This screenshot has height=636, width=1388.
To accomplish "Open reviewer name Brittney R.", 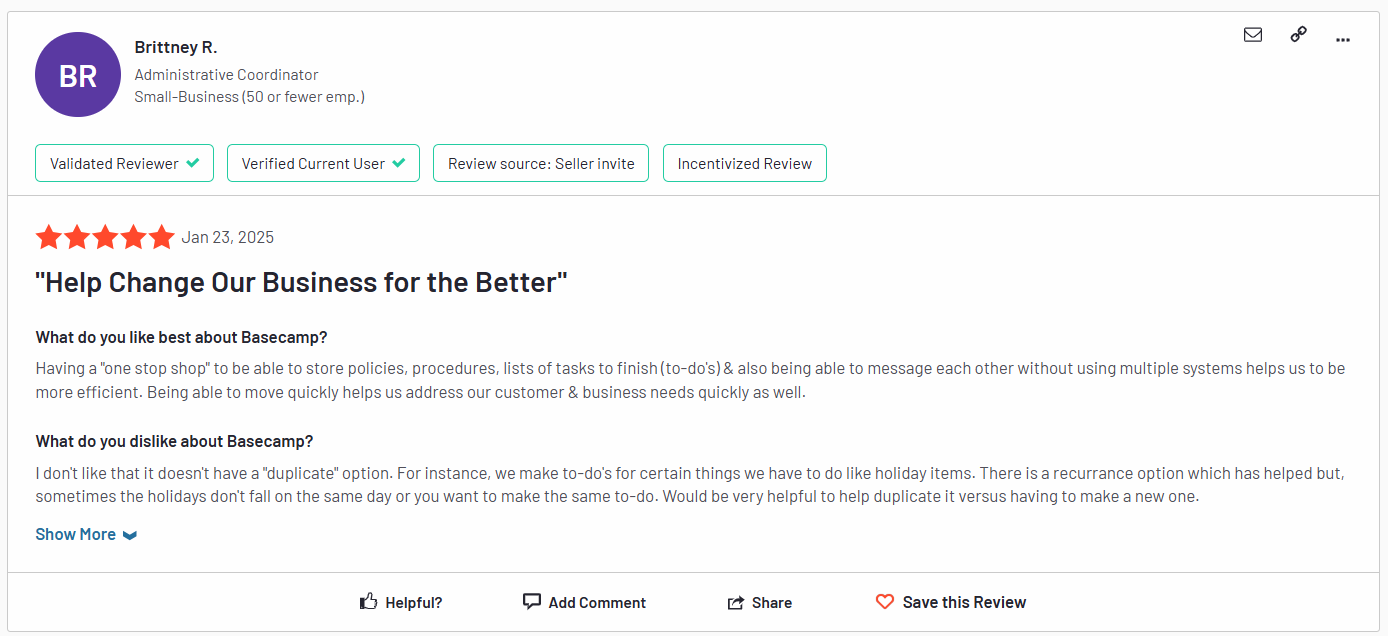I will coord(176,47).
